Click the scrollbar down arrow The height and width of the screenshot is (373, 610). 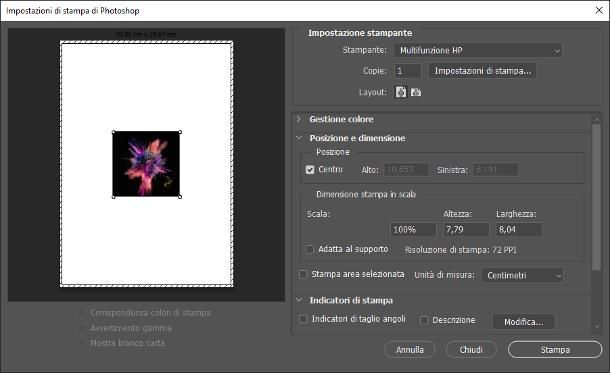pos(596,327)
